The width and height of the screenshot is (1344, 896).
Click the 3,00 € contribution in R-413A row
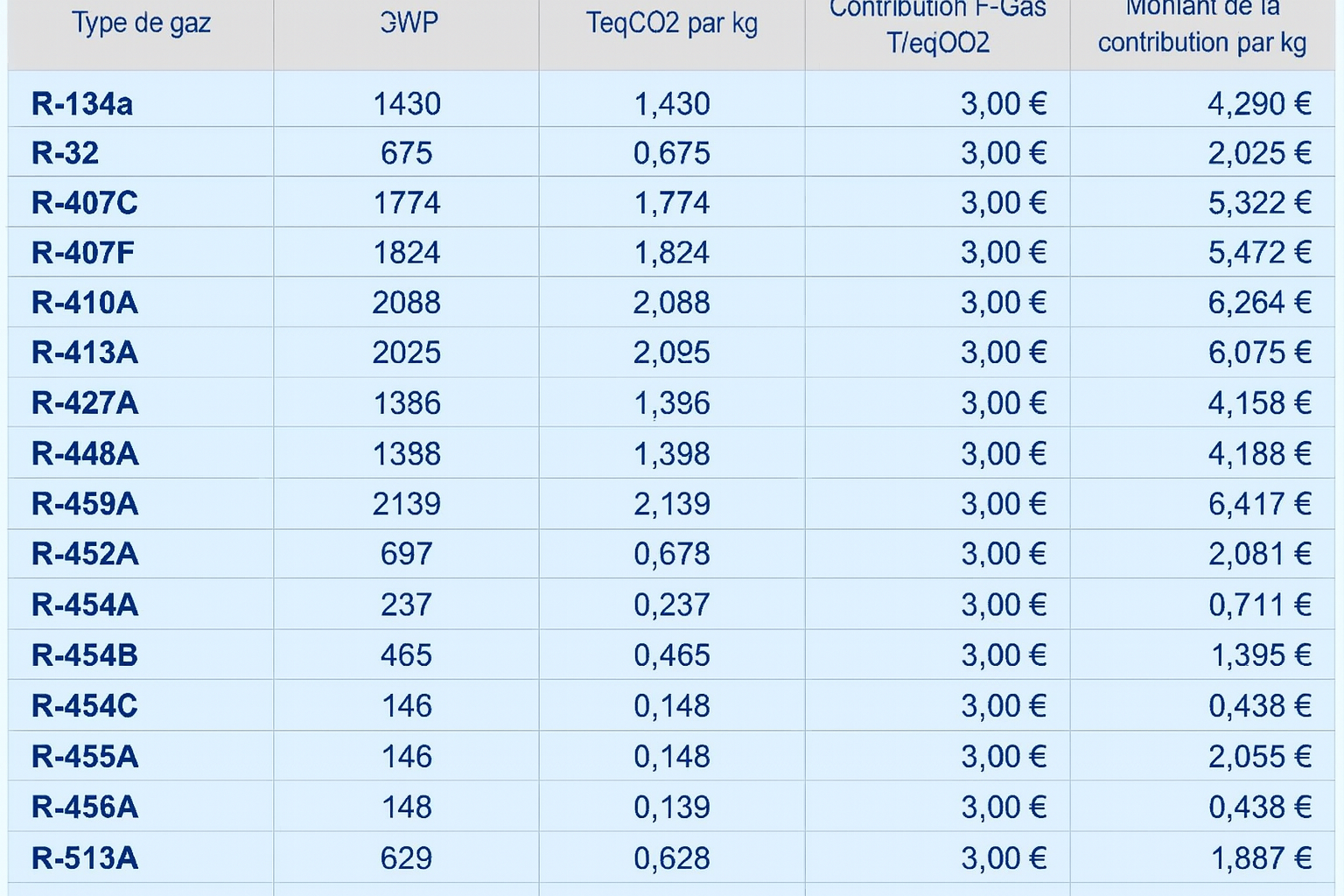click(x=1004, y=353)
